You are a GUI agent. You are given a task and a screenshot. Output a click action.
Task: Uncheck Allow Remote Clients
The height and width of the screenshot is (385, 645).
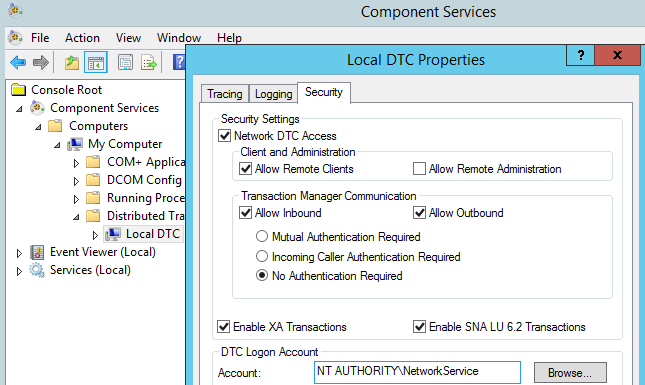tap(246, 169)
